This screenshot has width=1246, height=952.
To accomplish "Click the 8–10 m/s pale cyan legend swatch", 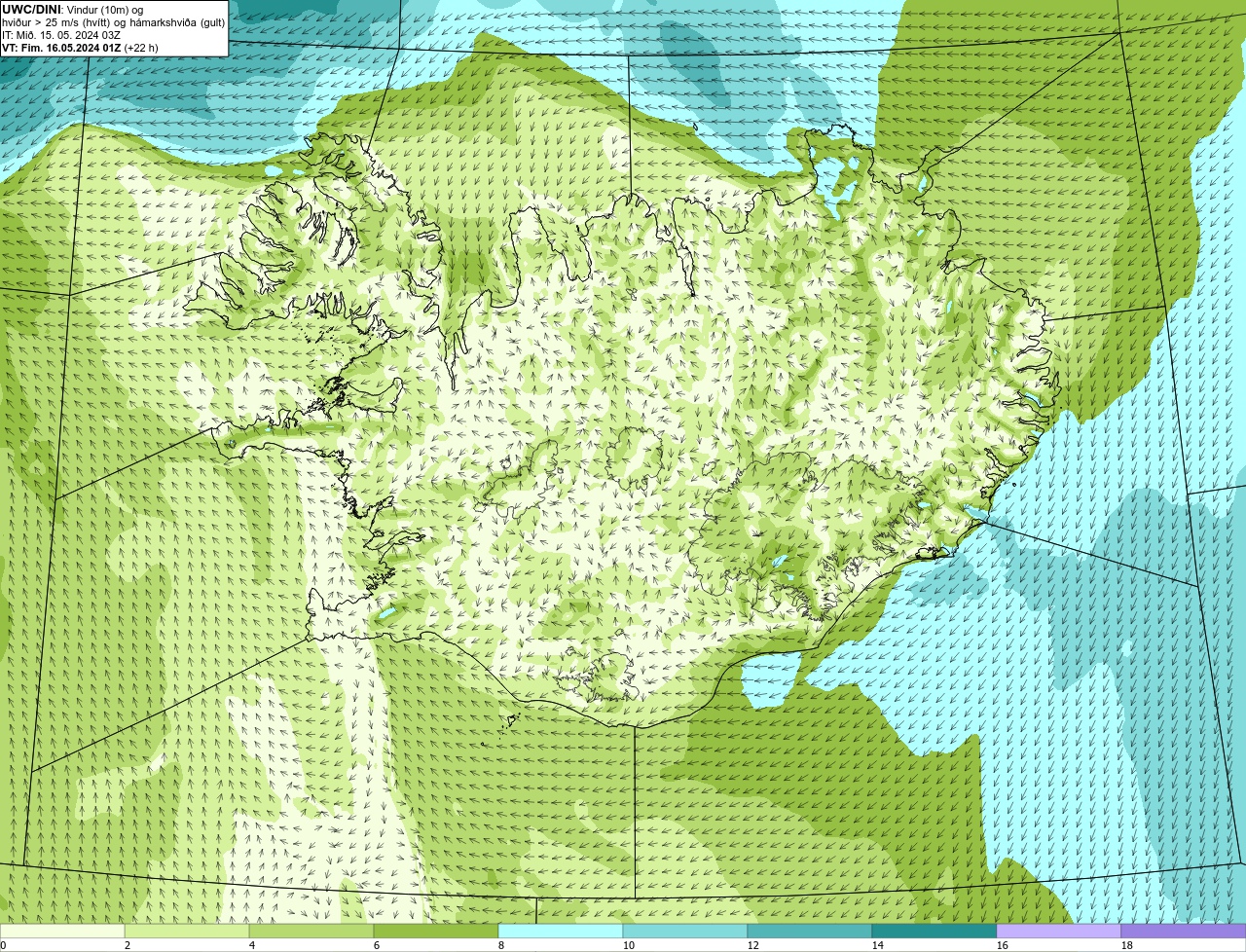I will coord(561,932).
